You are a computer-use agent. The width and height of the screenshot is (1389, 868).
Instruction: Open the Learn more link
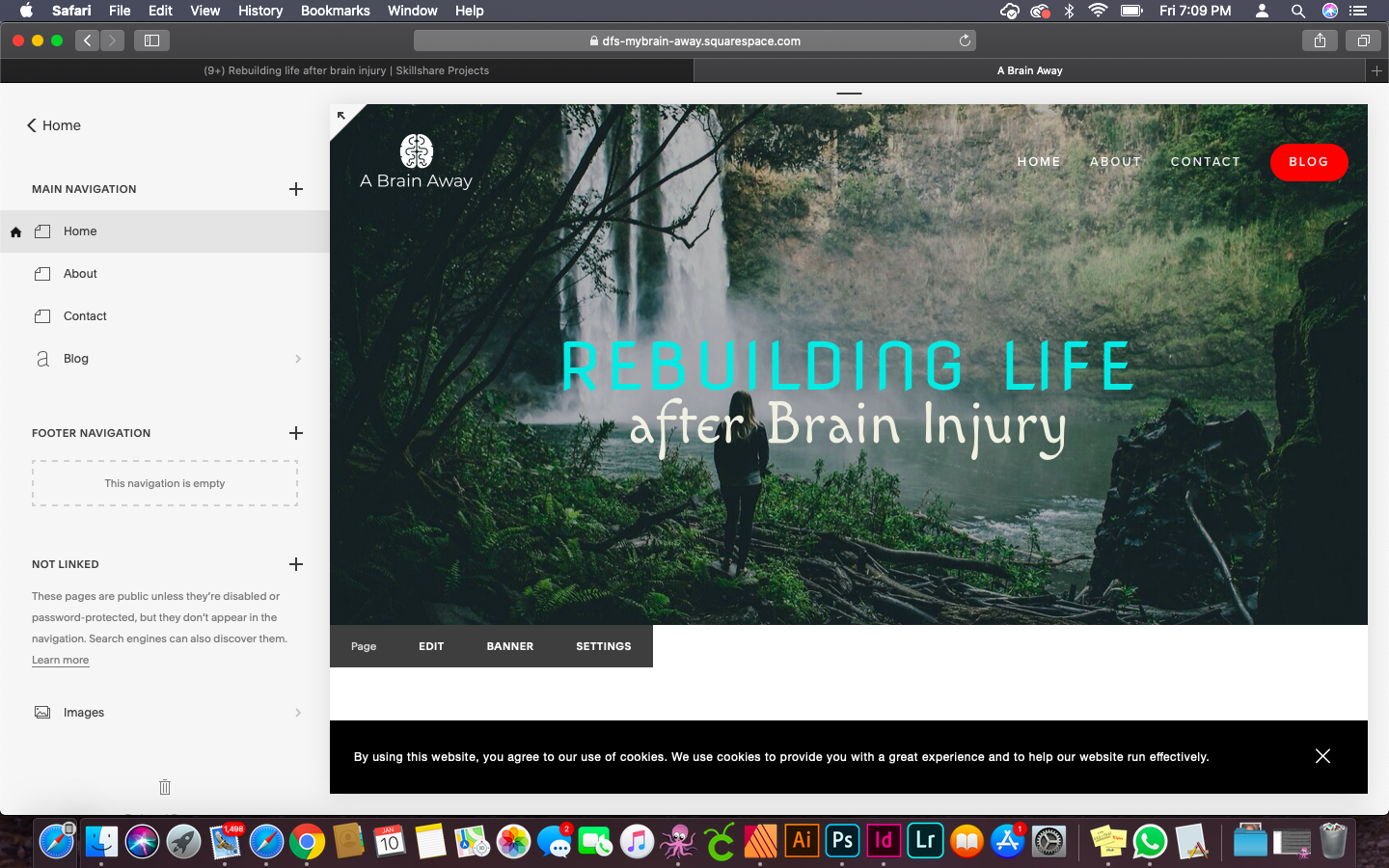(x=60, y=660)
